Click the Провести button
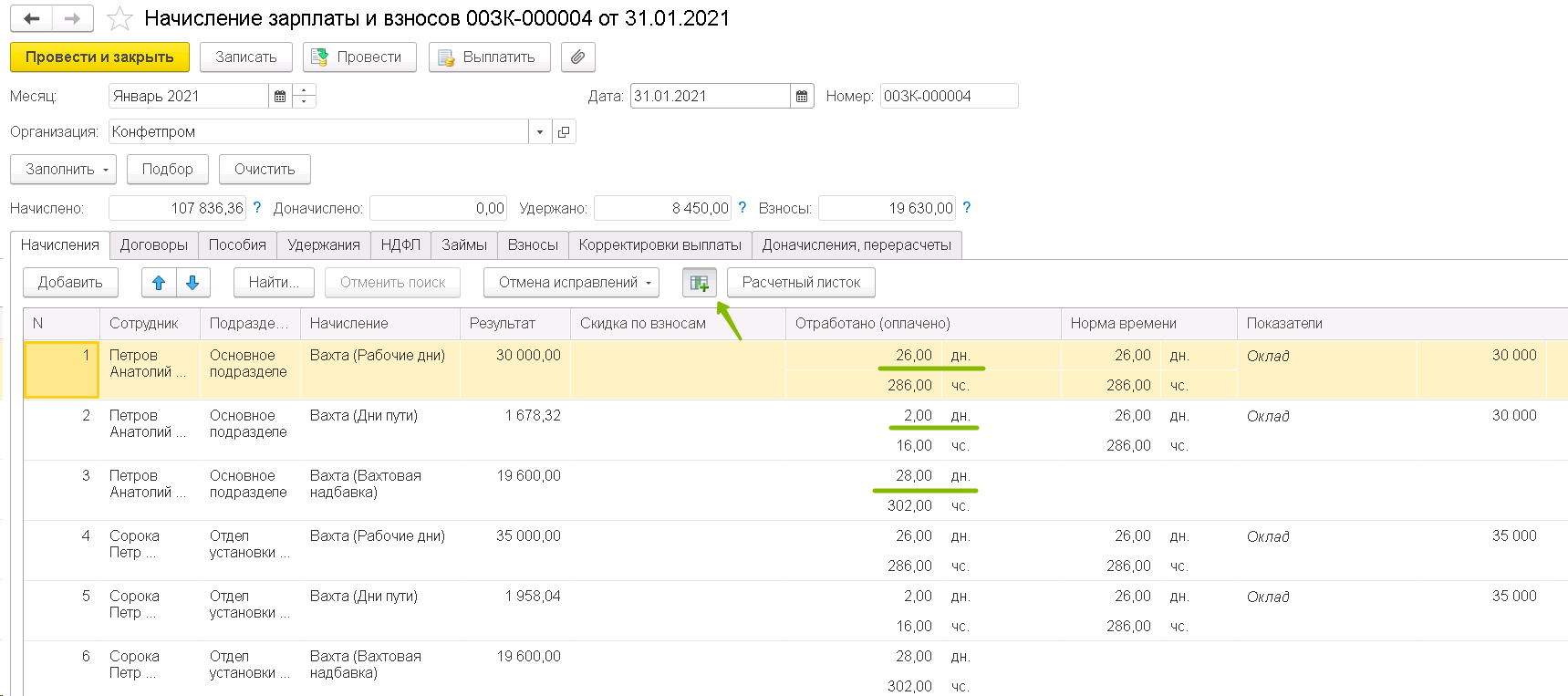The height and width of the screenshot is (696, 1568). click(359, 57)
